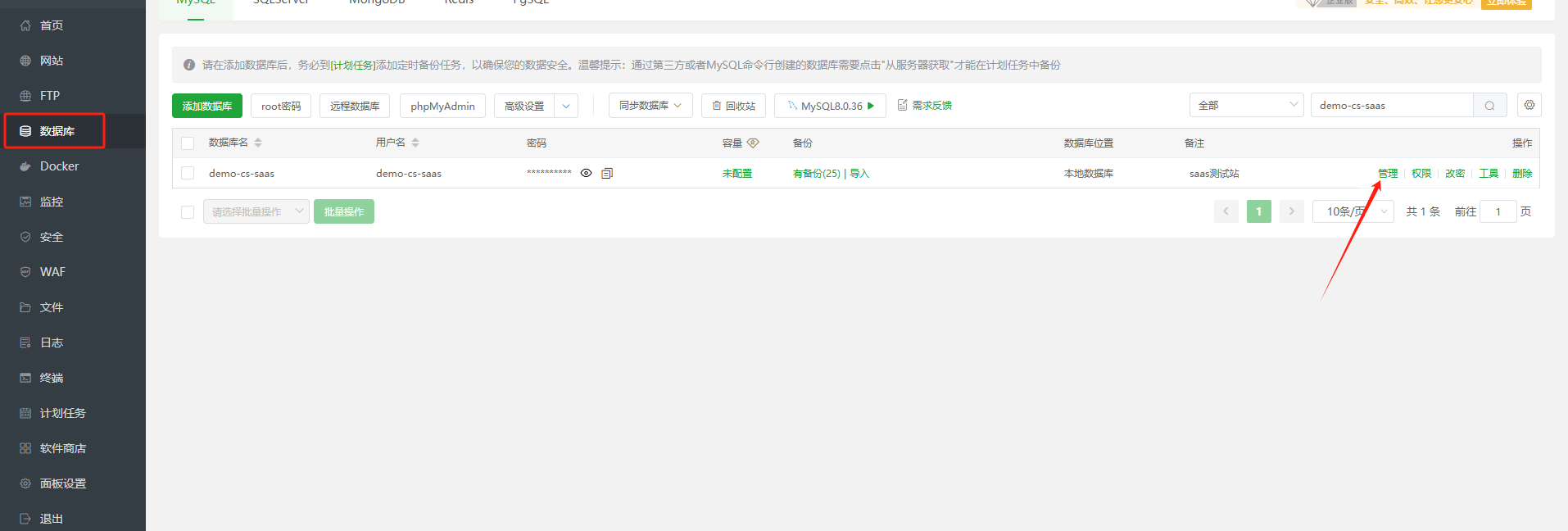
Task: Expand the arrow next to 高级设置
Action: click(x=566, y=106)
